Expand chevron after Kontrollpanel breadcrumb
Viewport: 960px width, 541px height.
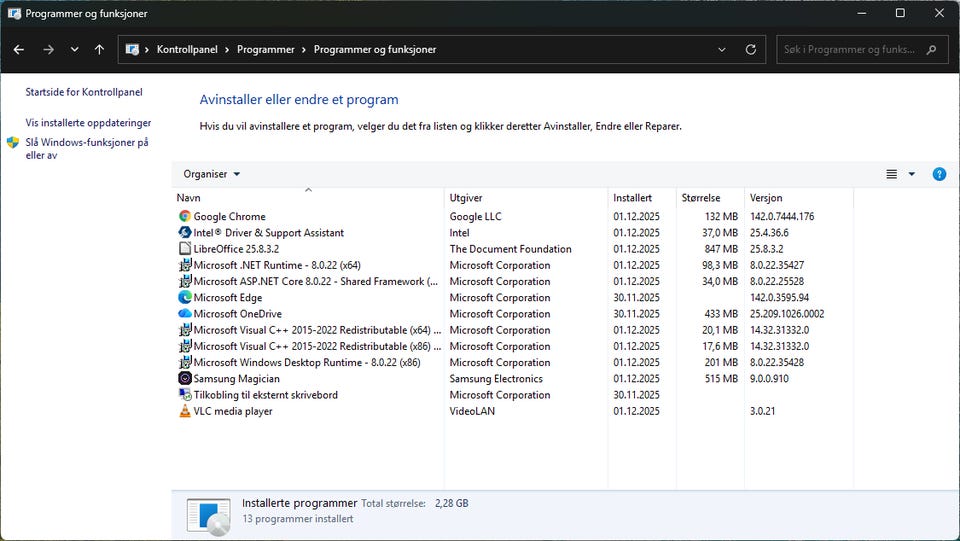pyautogui.click(x=227, y=50)
